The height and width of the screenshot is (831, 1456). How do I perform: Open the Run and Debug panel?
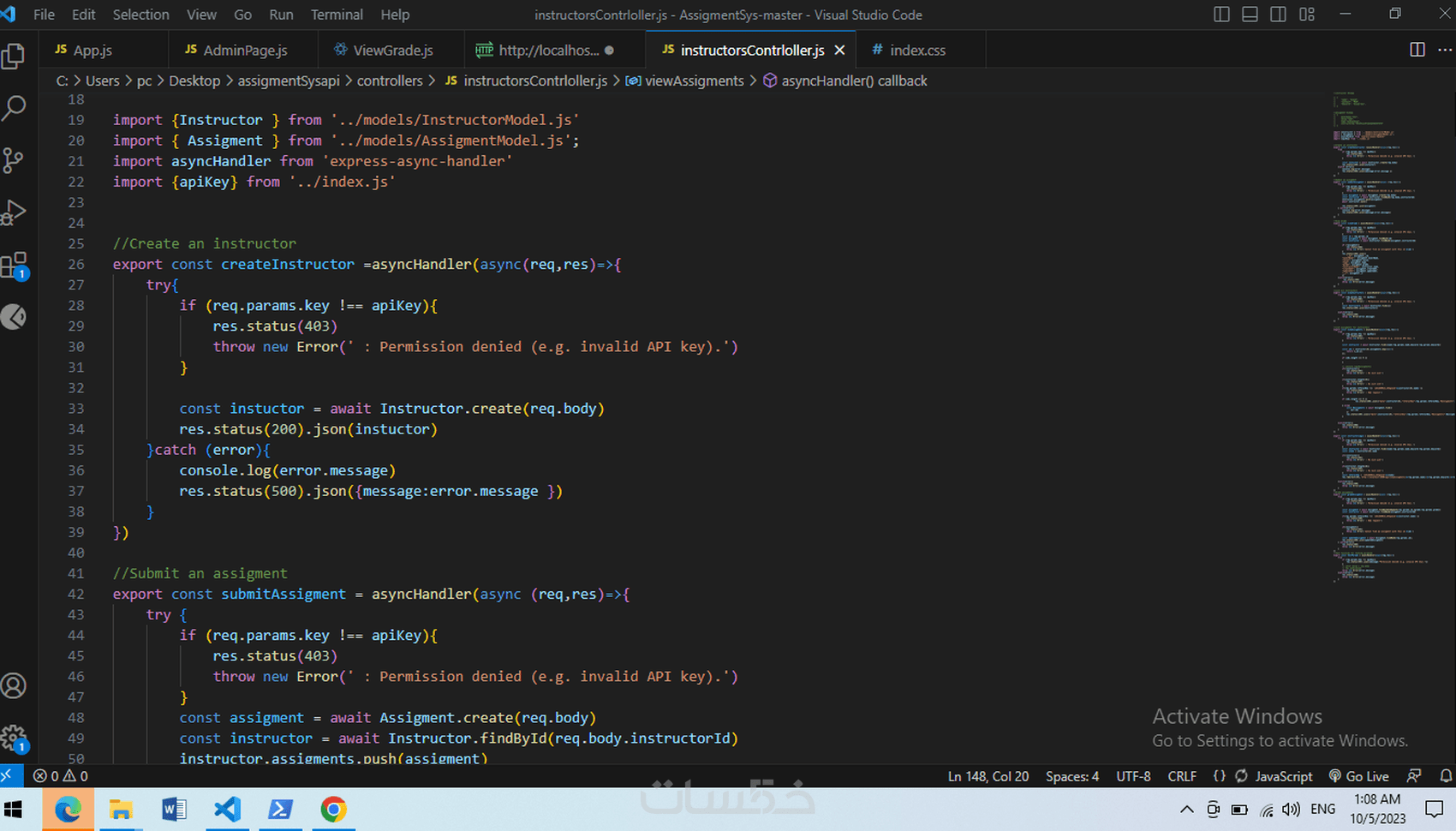(x=15, y=212)
